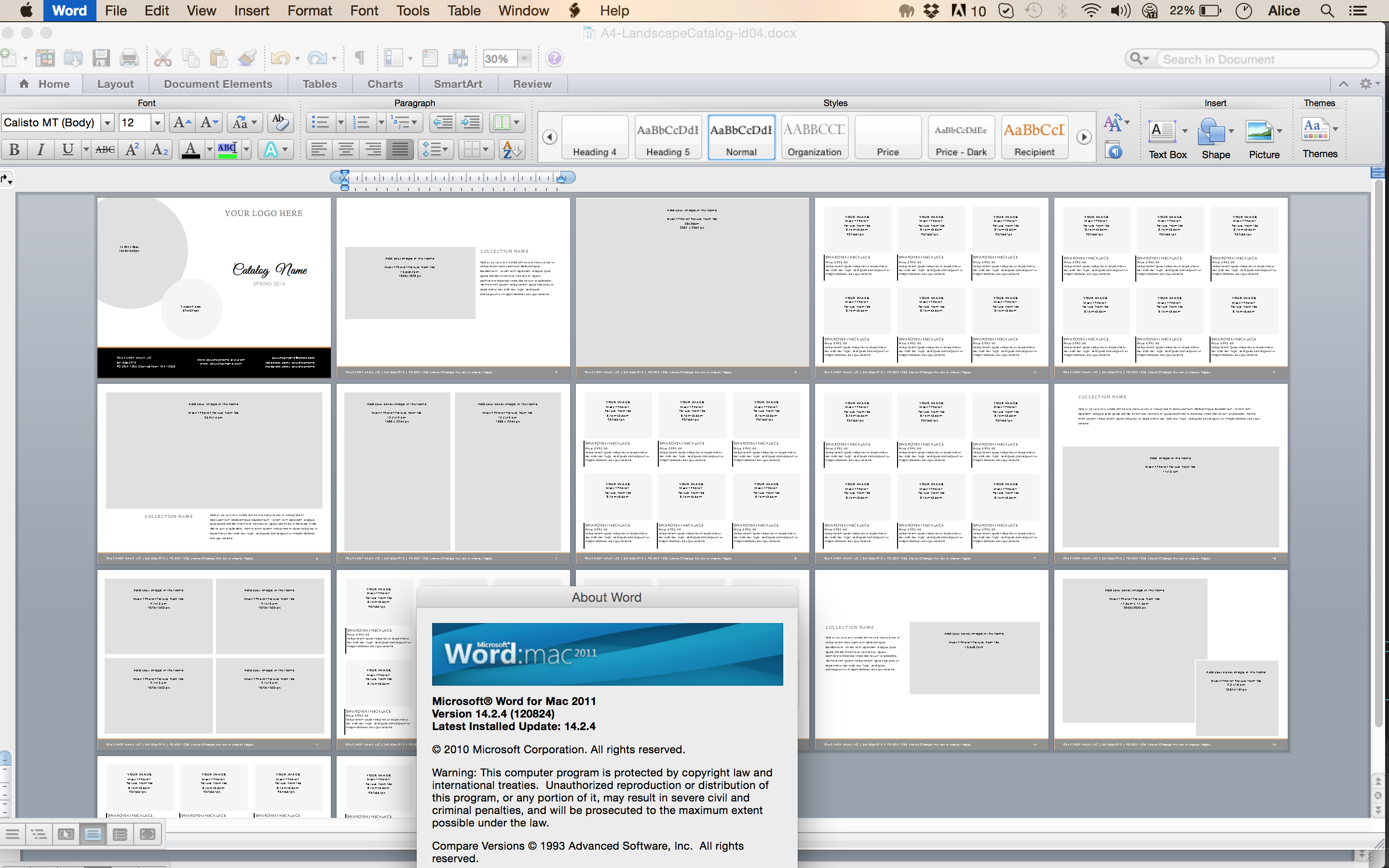
Task: Click the Insert menu in menu bar
Action: (x=250, y=11)
